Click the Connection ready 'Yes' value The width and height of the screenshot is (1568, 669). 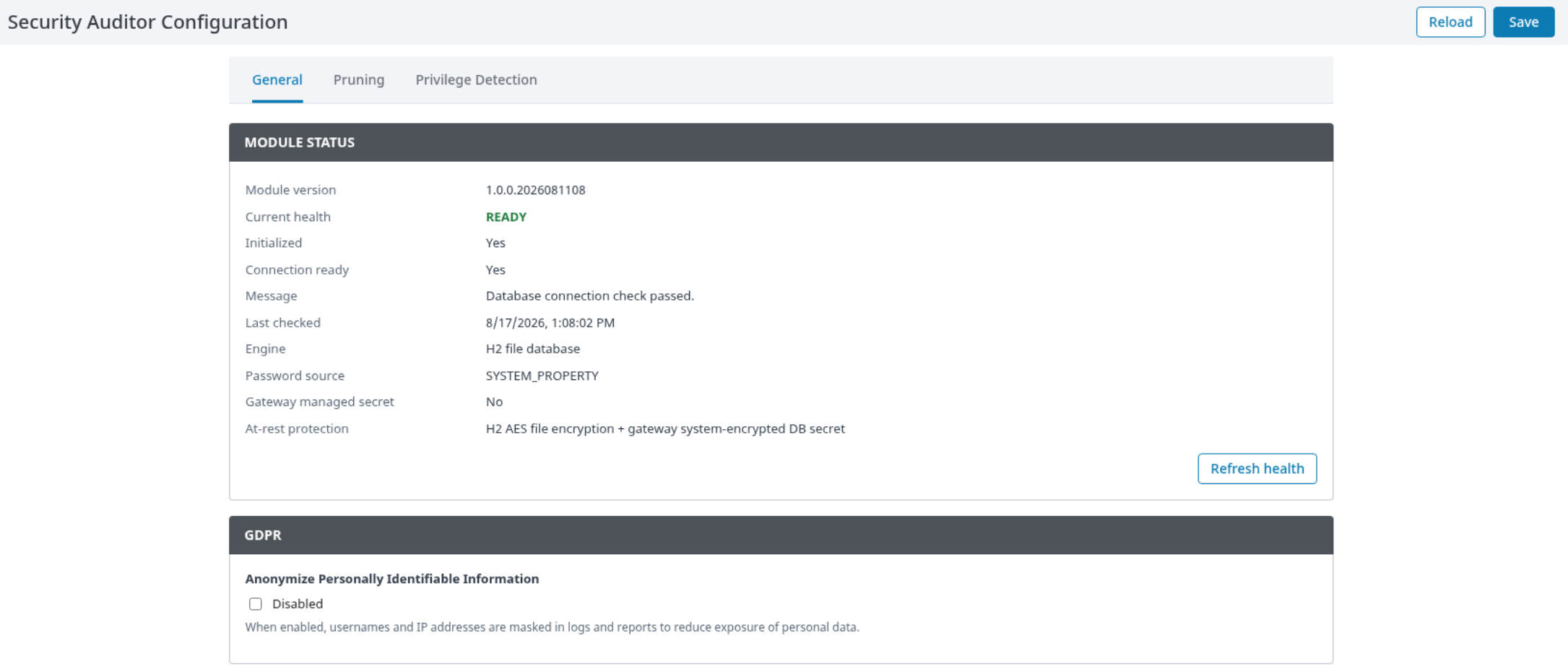[495, 269]
